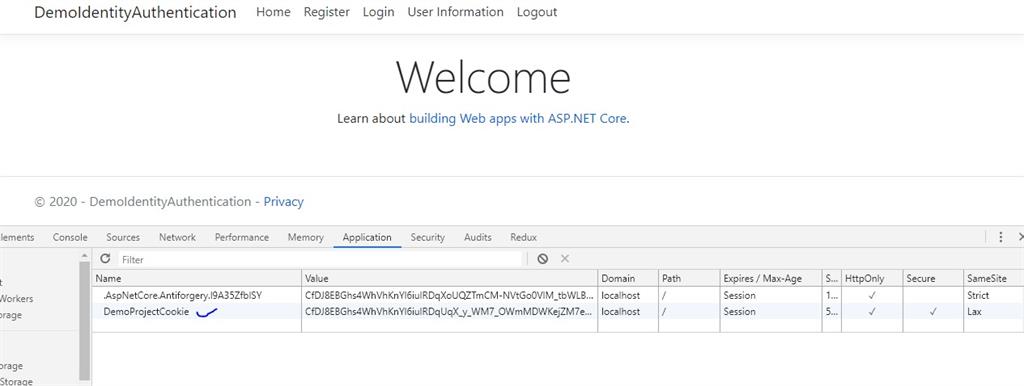
Task: Switch to the Sources tab
Action: point(123,237)
